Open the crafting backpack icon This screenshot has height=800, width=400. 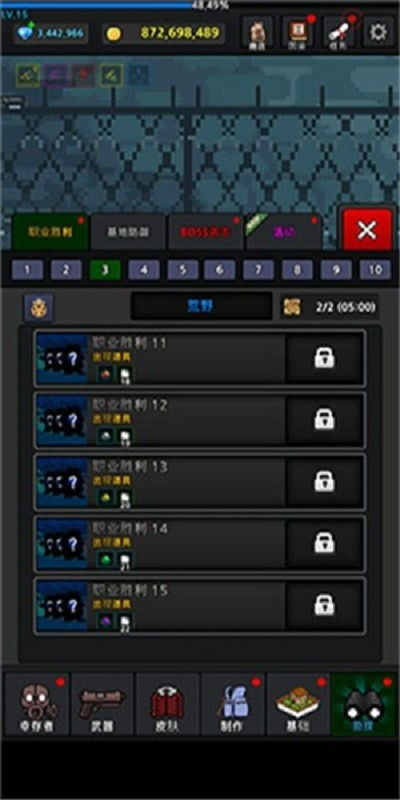[x=233, y=704]
